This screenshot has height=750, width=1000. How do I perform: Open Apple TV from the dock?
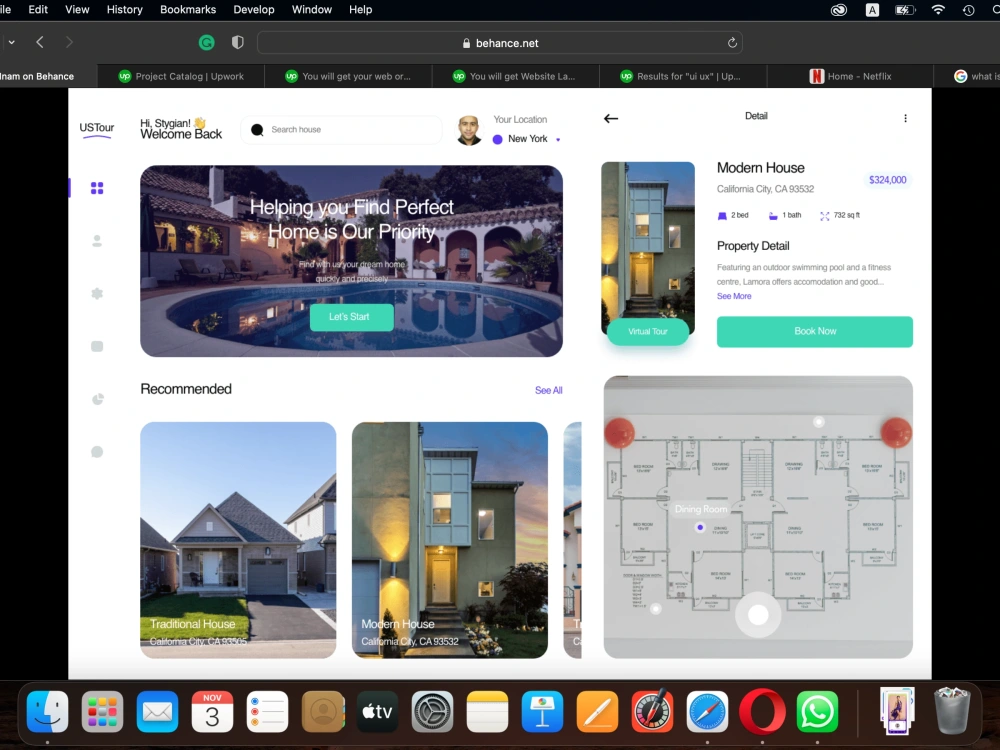click(378, 712)
